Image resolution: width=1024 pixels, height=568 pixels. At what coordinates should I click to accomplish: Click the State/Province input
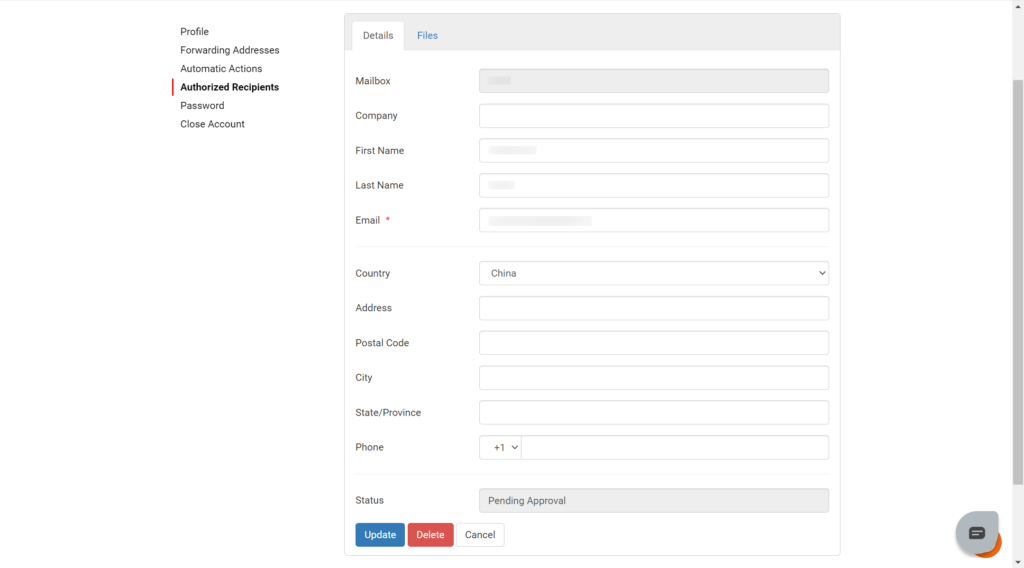pos(653,413)
